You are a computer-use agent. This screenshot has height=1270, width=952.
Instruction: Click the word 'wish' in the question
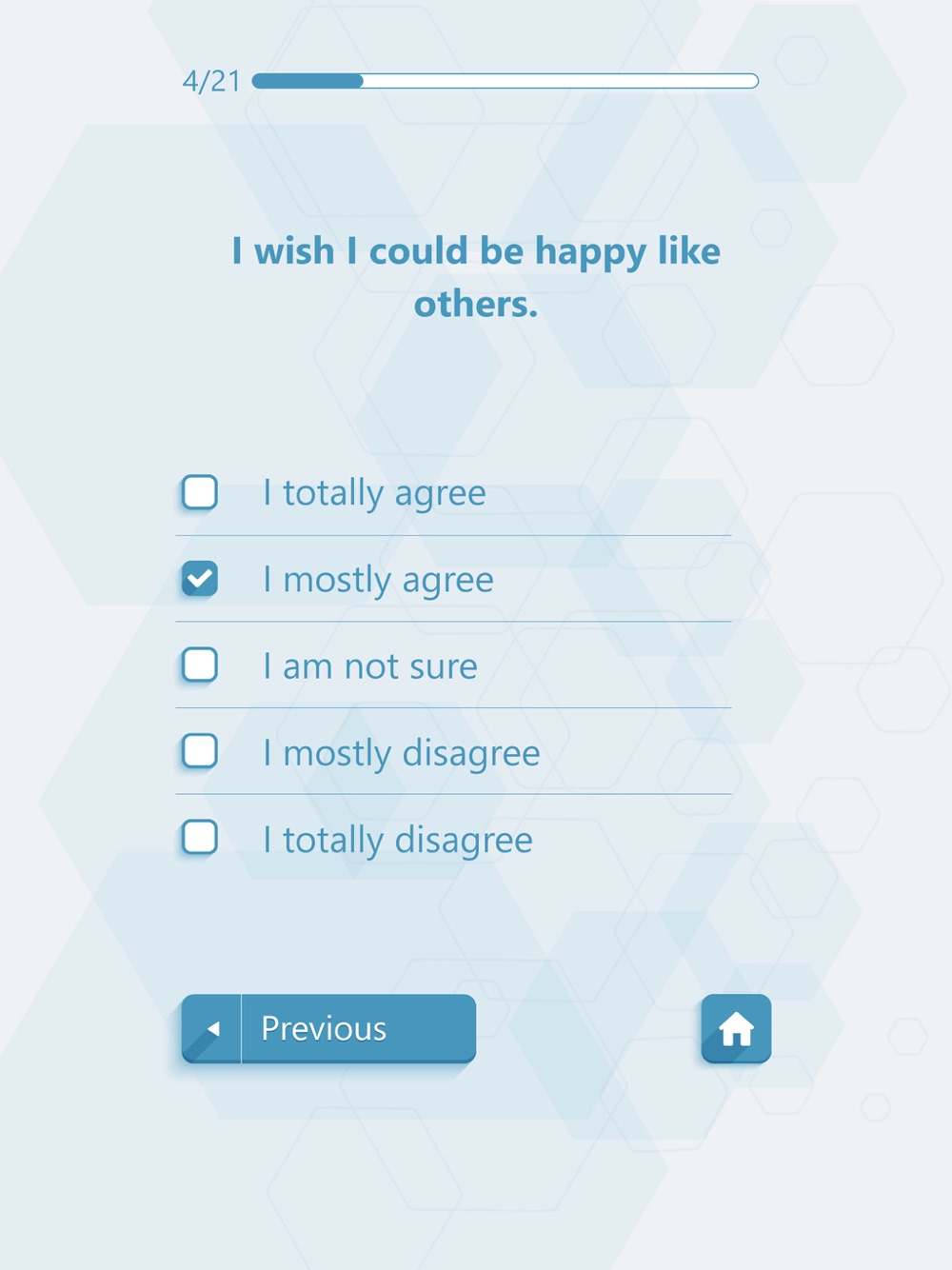point(294,251)
